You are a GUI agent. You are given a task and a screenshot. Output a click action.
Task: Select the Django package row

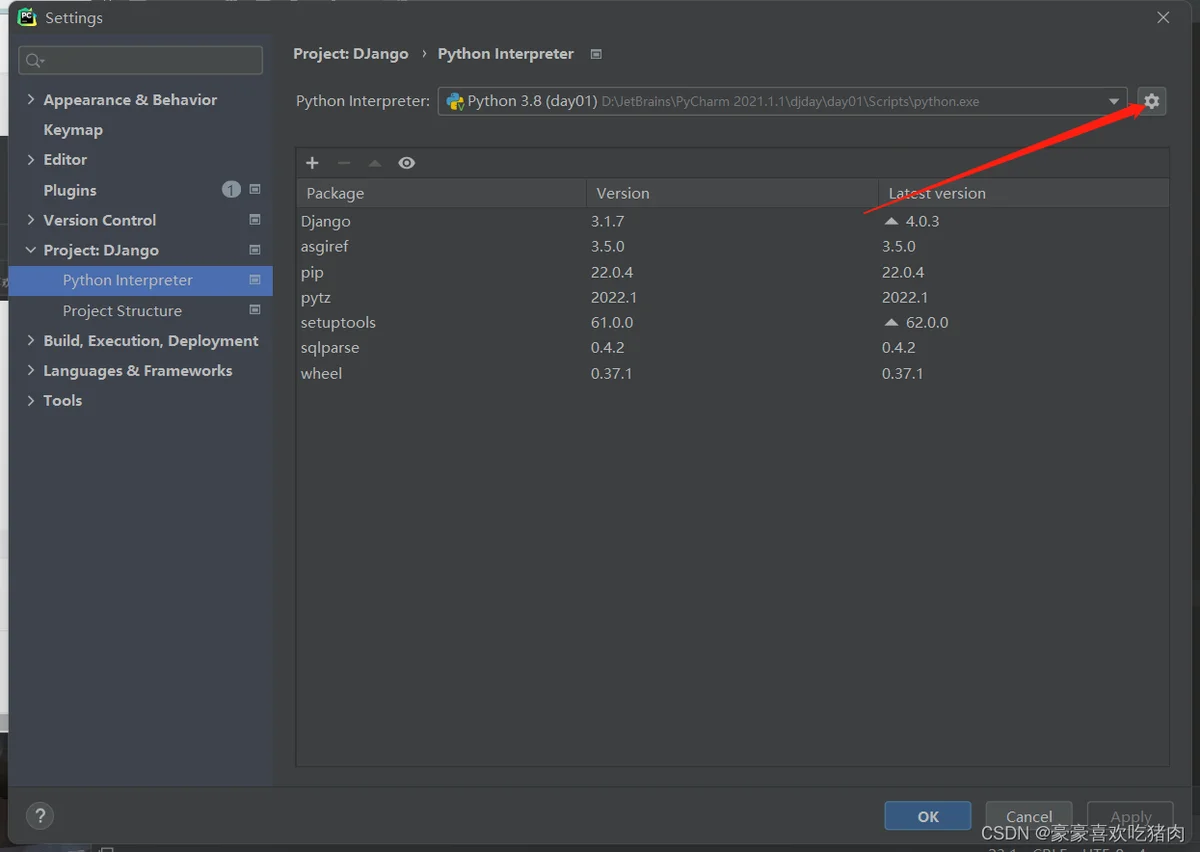click(732, 221)
